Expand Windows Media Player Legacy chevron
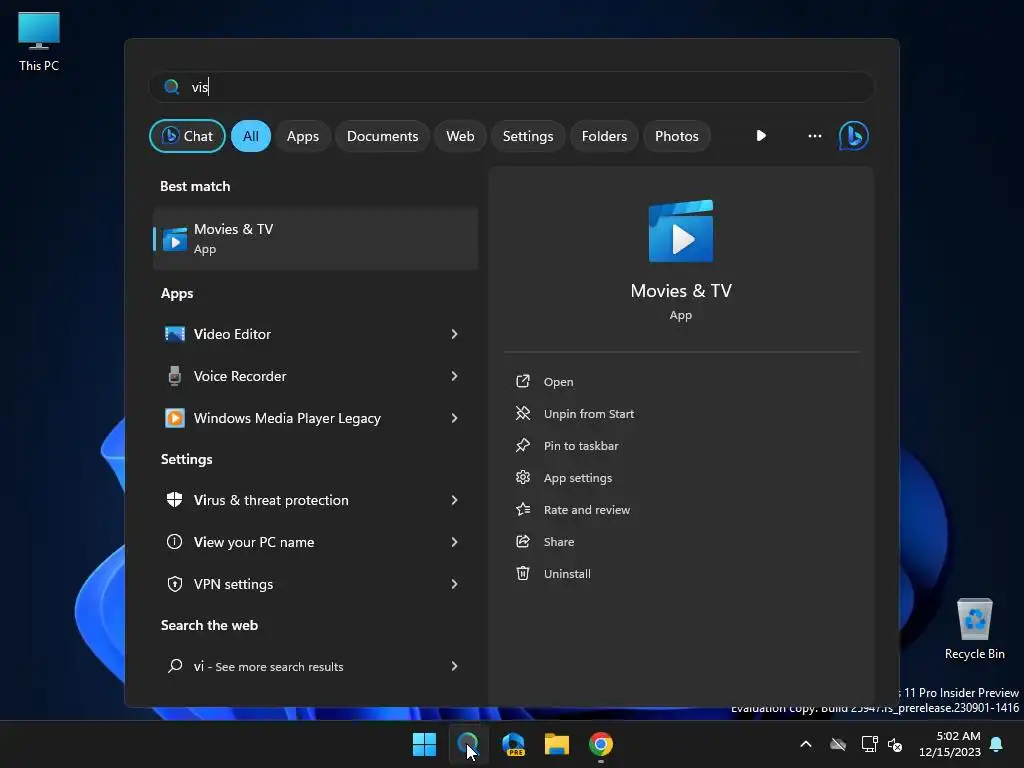The height and width of the screenshot is (768, 1024). pyautogui.click(x=454, y=418)
